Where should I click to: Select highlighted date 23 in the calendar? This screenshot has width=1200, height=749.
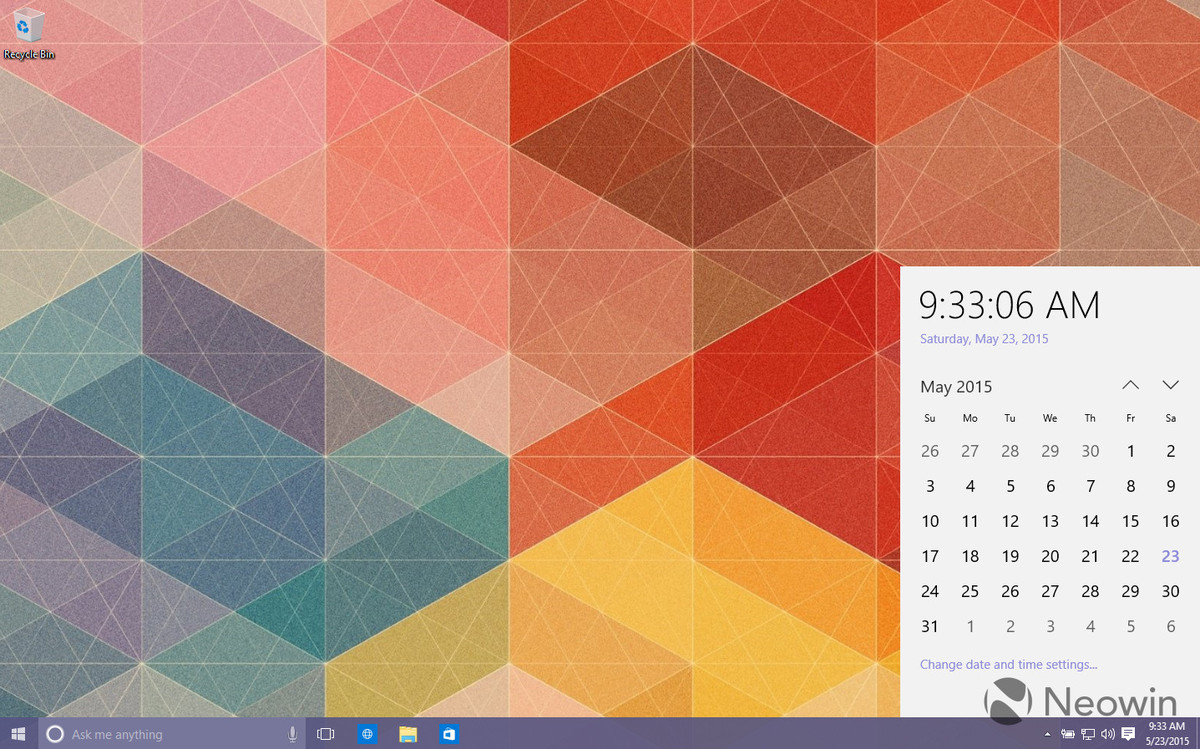pos(1170,556)
